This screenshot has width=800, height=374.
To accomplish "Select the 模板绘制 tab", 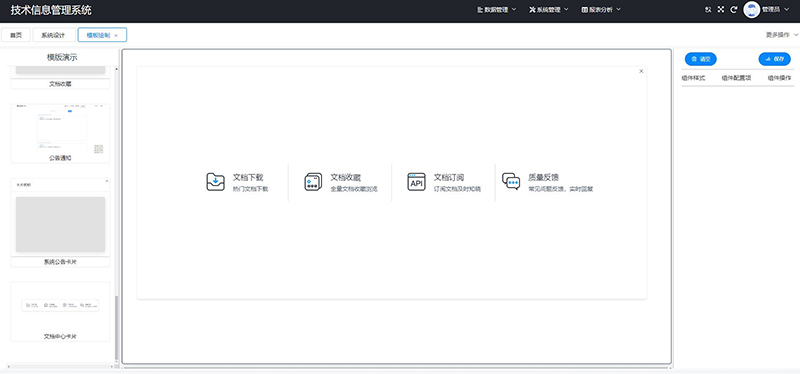I will pyautogui.click(x=102, y=35).
